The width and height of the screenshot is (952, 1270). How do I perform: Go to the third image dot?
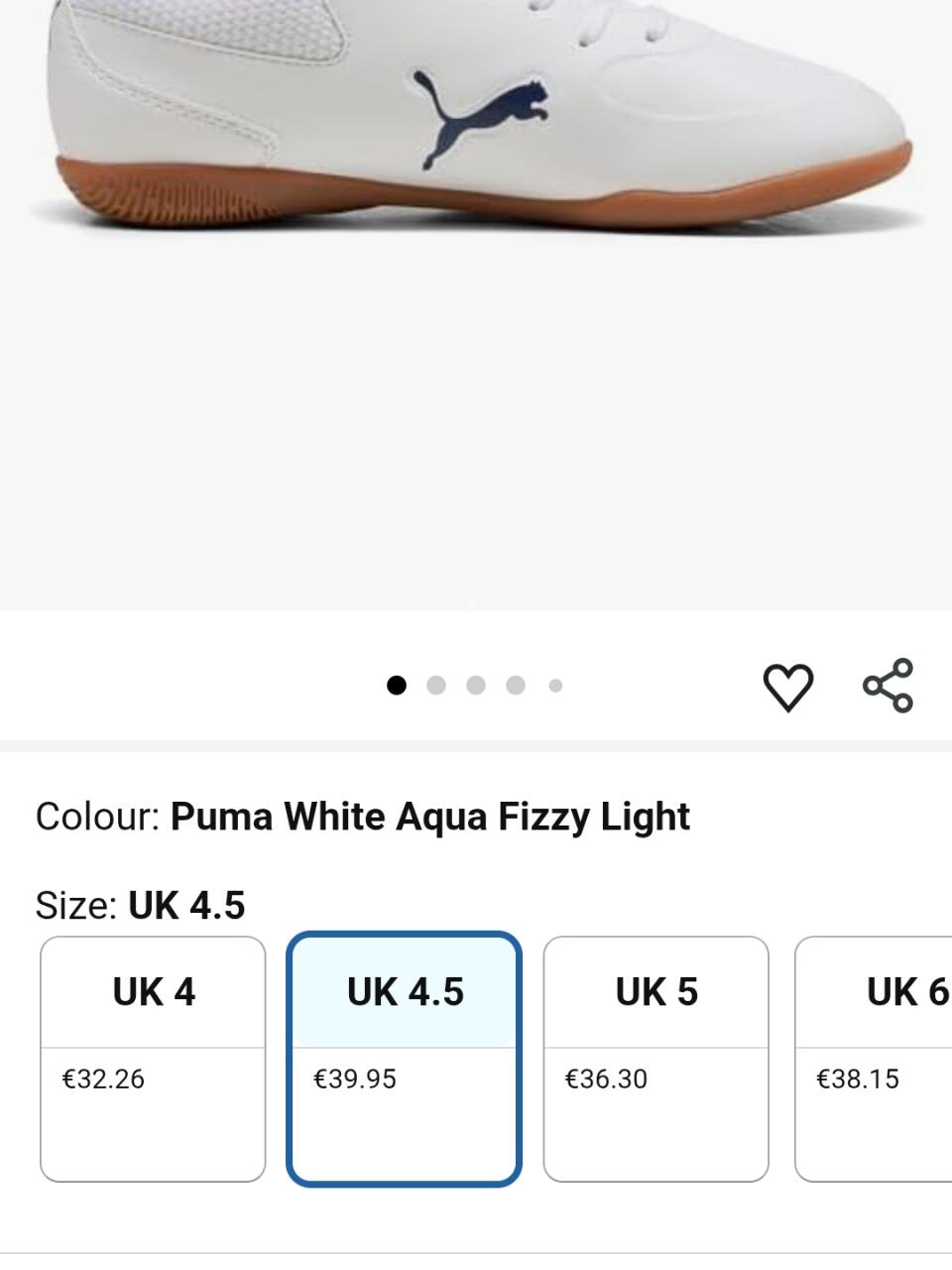(x=476, y=686)
